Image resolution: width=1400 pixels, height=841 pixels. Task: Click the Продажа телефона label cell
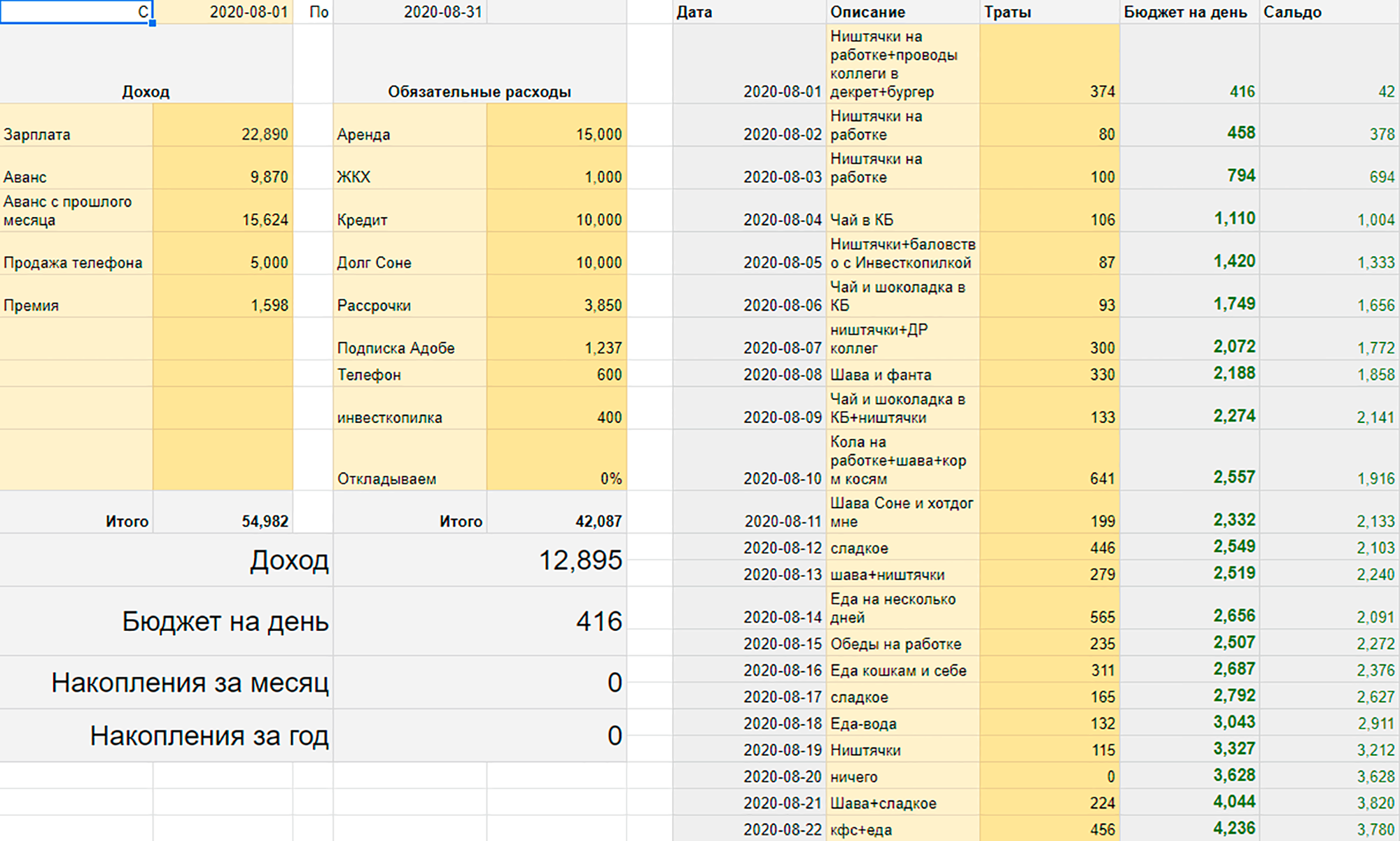click(76, 253)
